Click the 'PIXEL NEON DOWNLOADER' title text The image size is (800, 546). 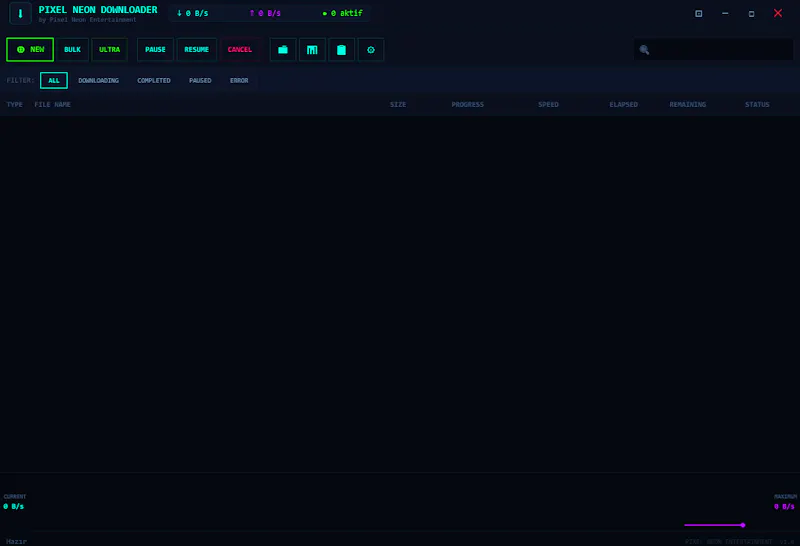98,10
